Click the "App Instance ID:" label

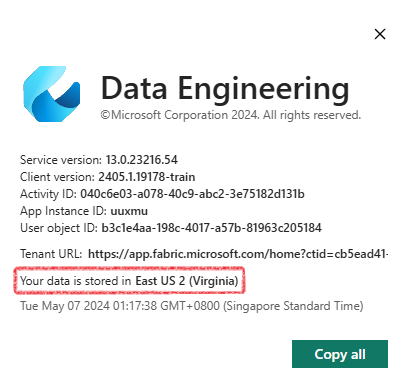point(63,211)
